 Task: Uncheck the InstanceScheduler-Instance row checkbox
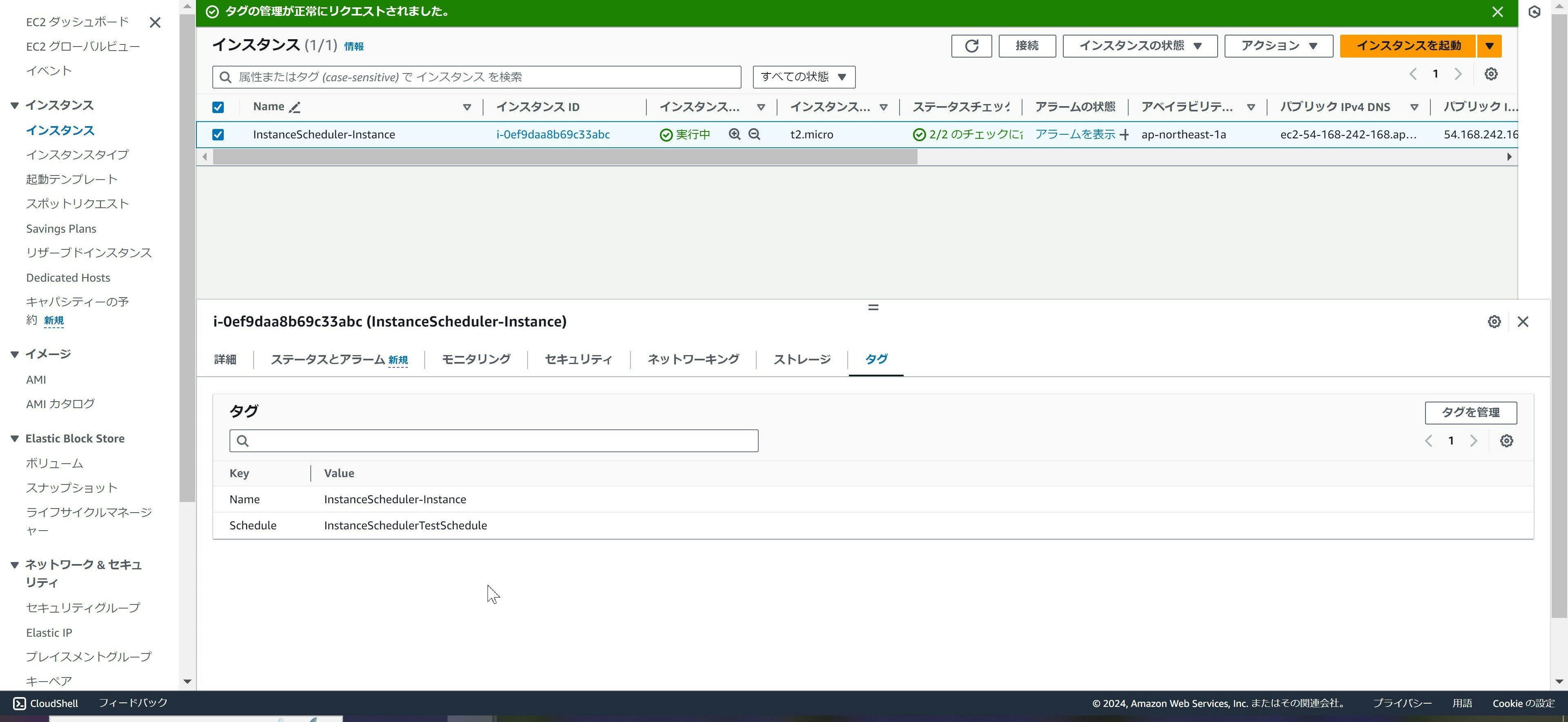pos(218,134)
